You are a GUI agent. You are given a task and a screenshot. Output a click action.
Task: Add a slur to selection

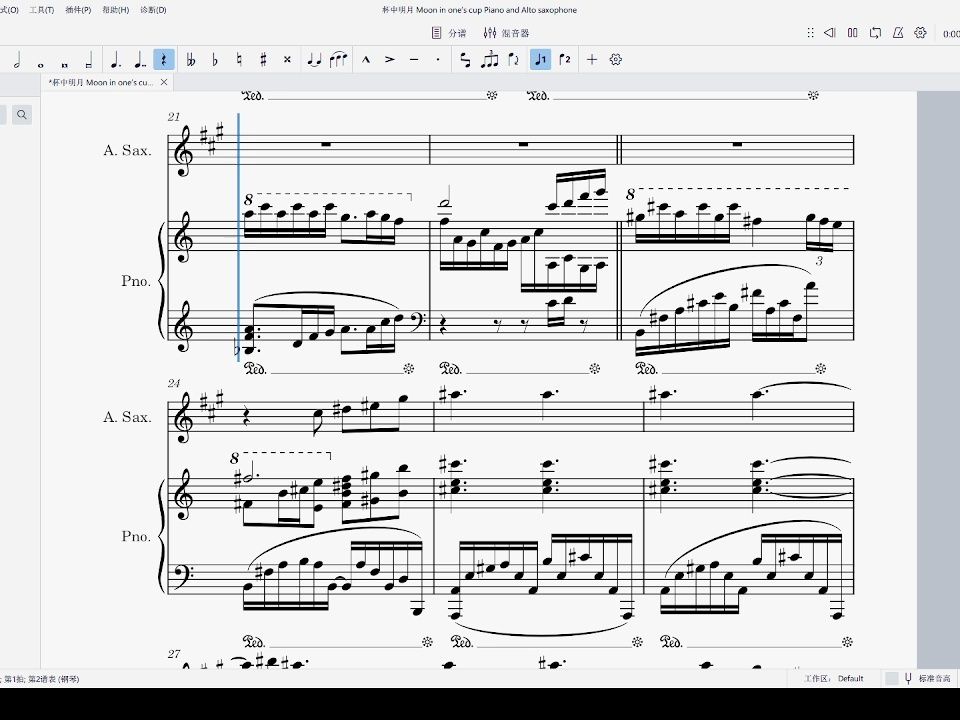pos(338,60)
